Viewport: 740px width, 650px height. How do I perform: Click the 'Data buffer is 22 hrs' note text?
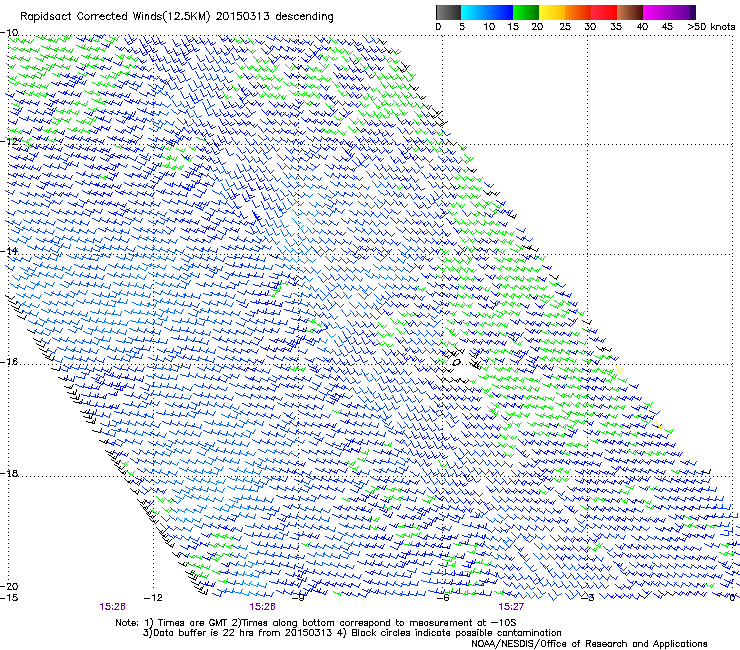click(201, 633)
